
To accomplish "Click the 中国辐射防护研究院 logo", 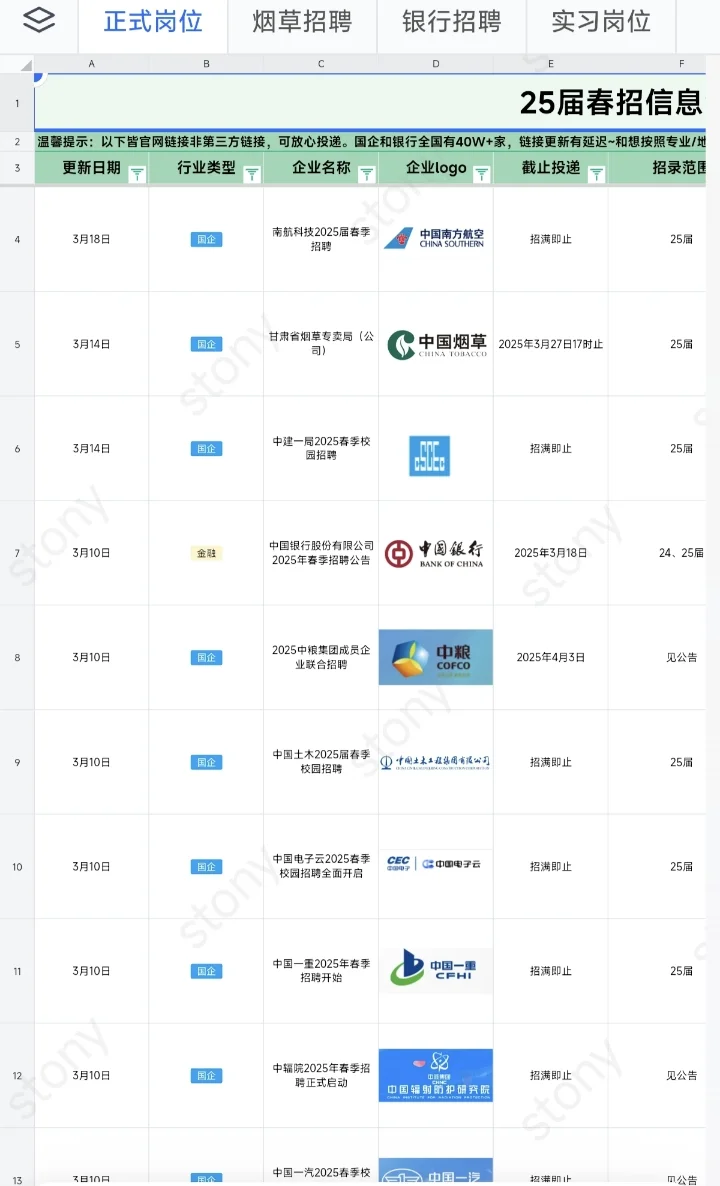I will click(436, 1075).
